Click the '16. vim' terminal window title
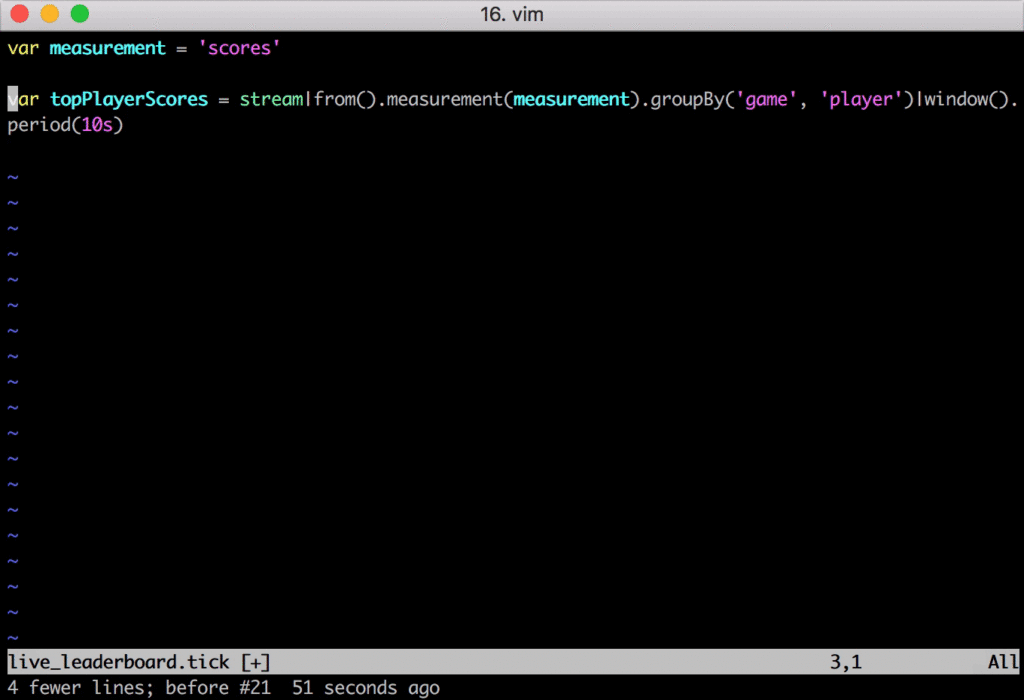Image resolution: width=1024 pixels, height=700 pixels. point(512,14)
